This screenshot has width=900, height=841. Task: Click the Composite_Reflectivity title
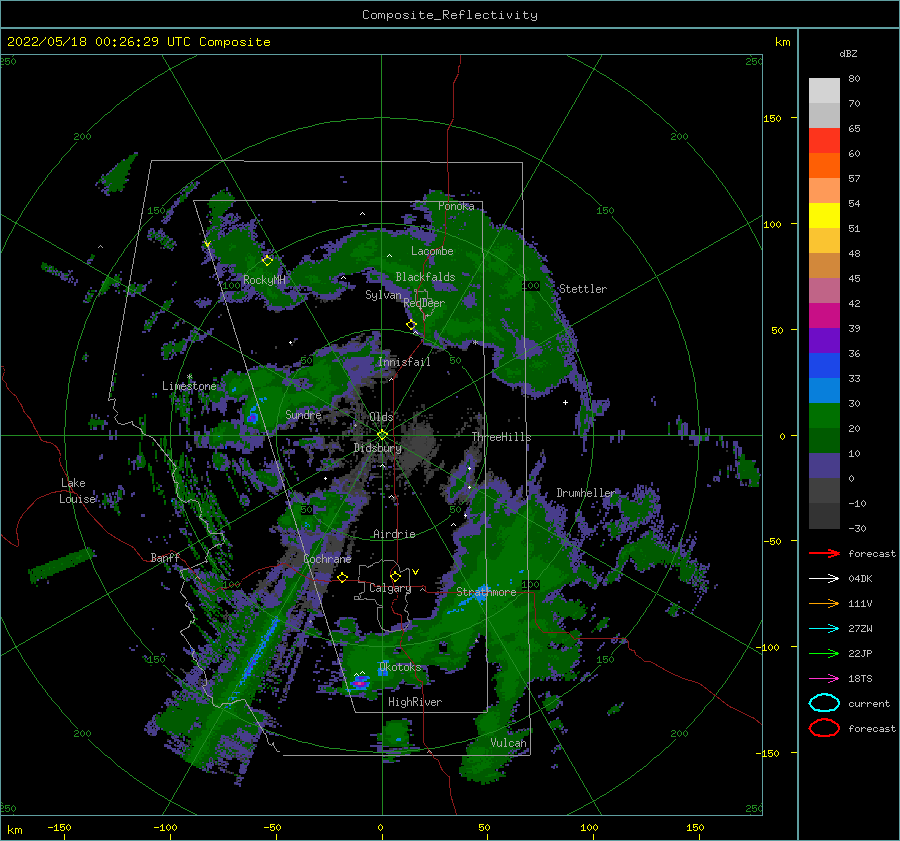449,15
